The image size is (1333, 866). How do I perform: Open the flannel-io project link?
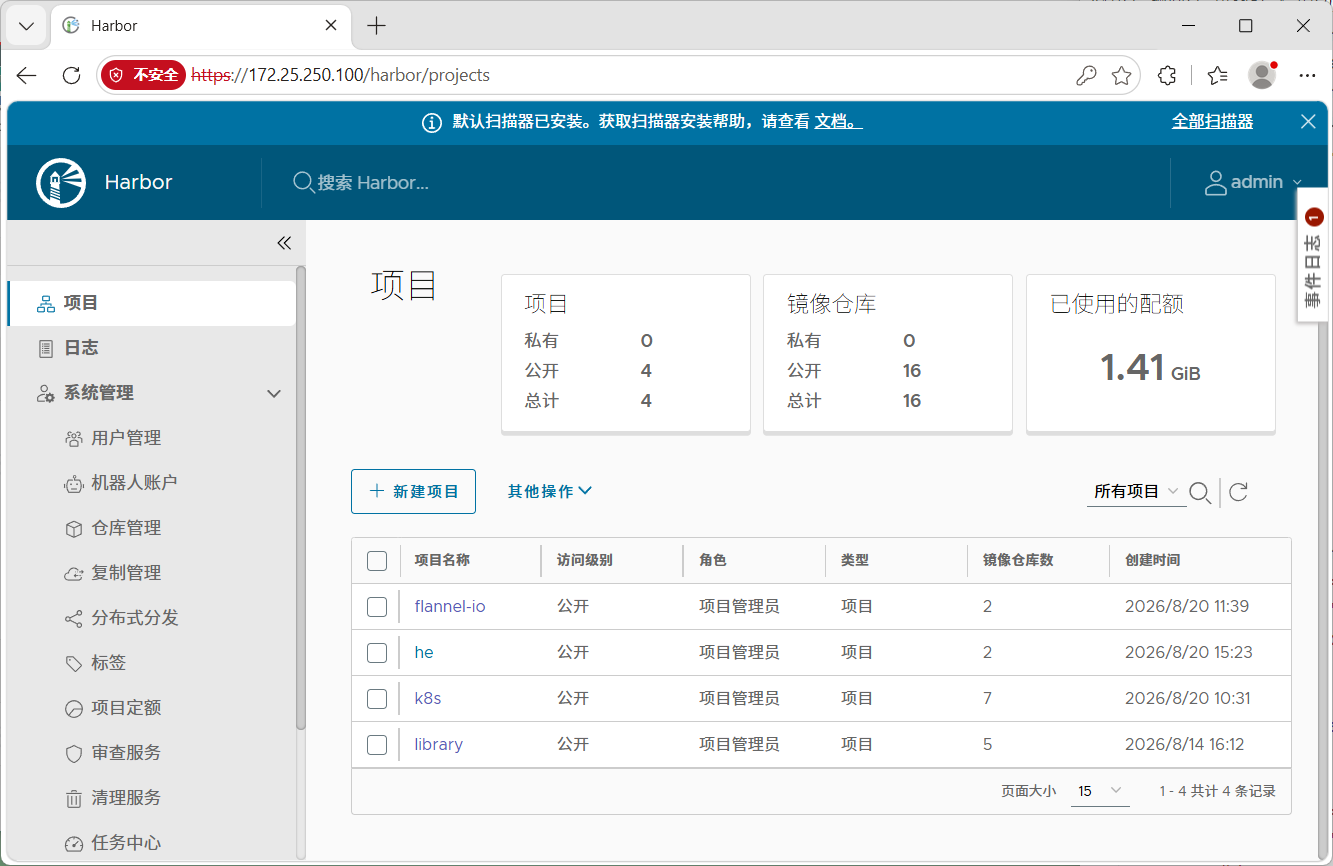tap(450, 606)
